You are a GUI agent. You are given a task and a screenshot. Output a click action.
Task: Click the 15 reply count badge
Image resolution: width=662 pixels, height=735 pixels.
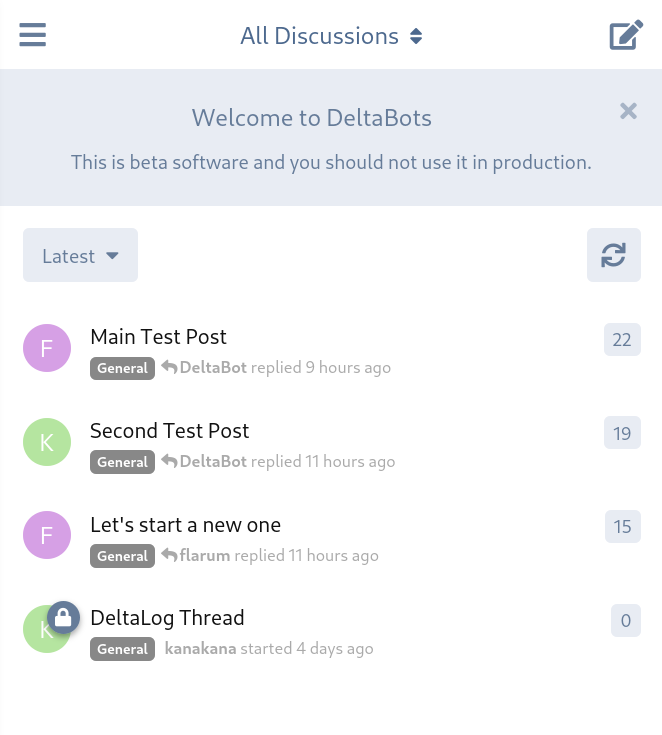point(623,526)
